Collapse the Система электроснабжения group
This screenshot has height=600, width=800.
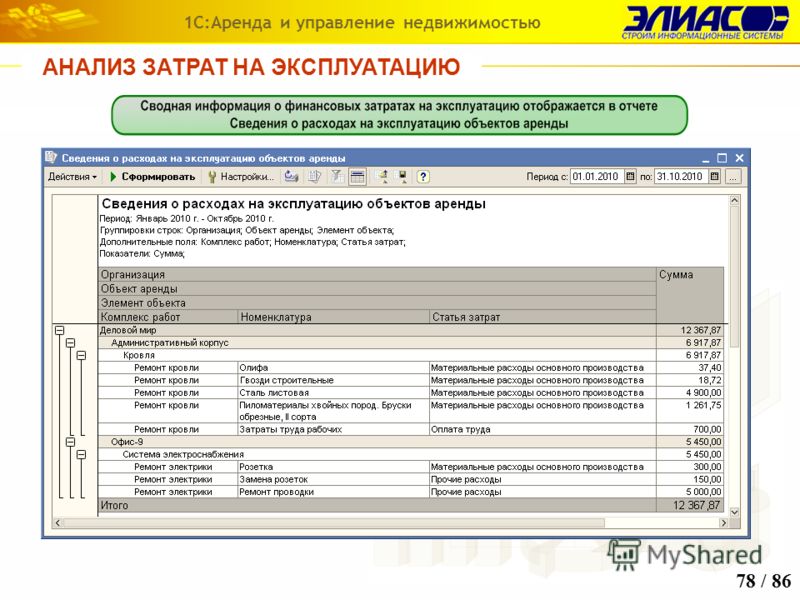[82, 454]
